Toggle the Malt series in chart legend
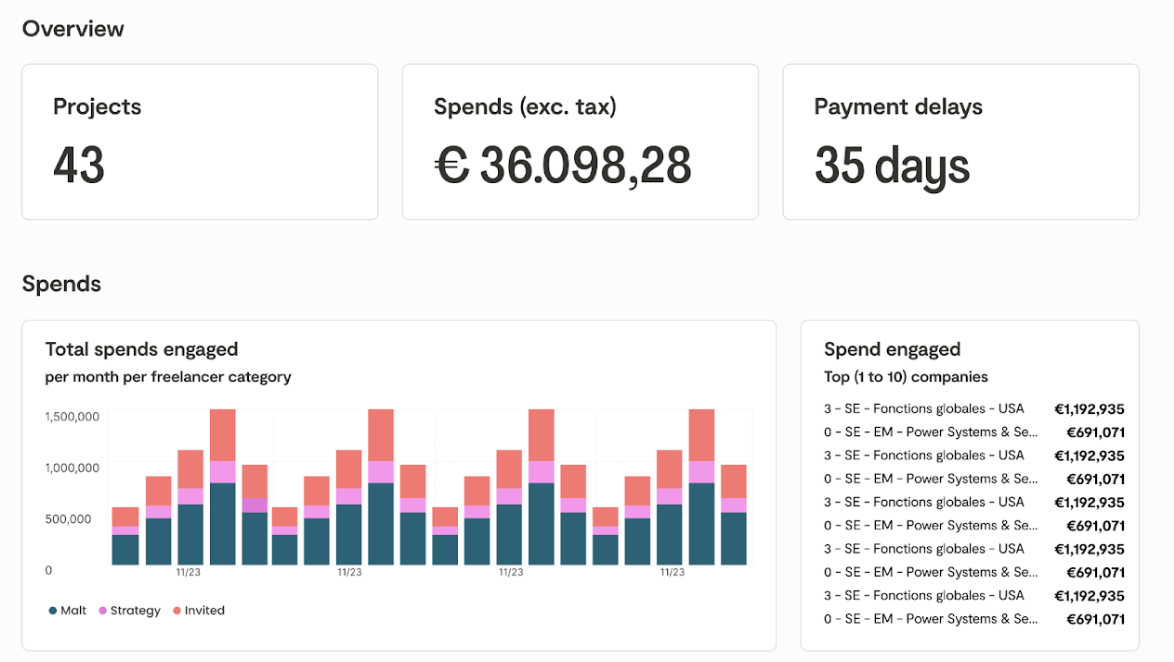 (x=68, y=610)
